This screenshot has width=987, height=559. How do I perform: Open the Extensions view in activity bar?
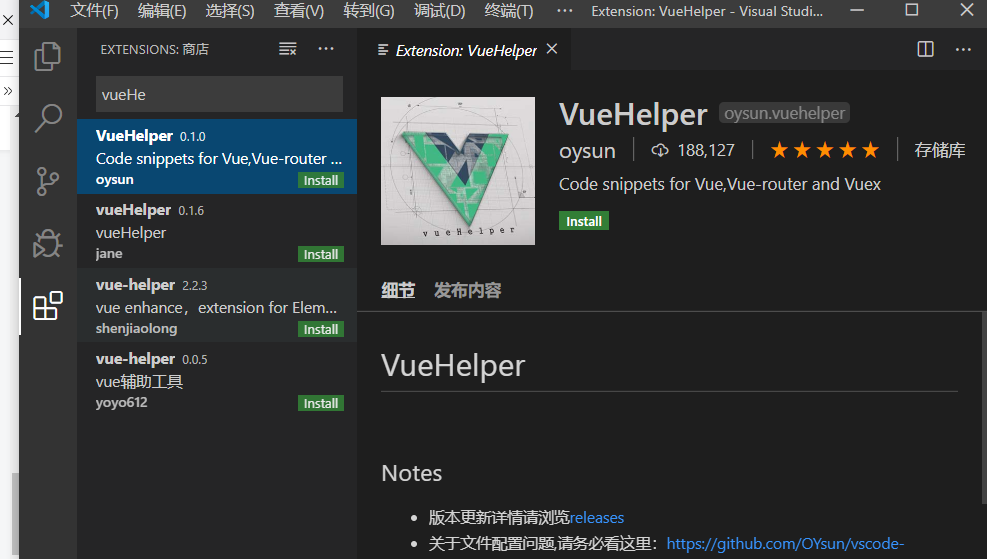[x=48, y=306]
